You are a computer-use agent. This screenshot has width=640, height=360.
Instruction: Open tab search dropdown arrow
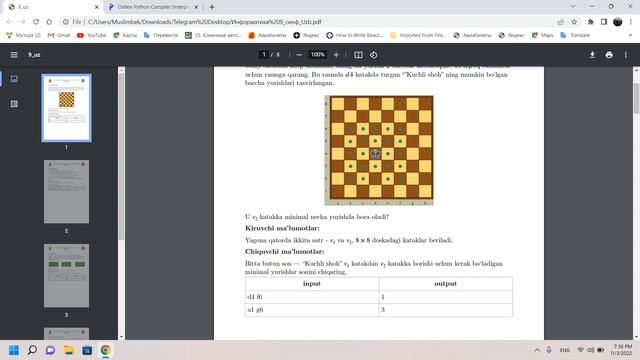click(573, 7)
